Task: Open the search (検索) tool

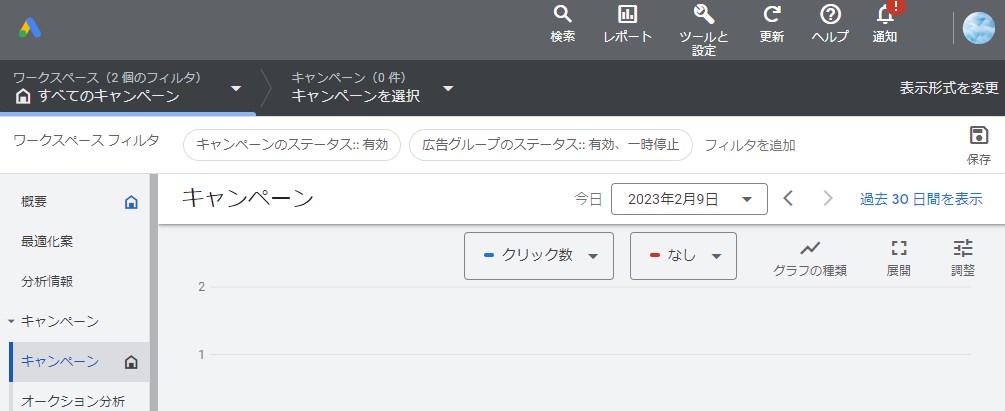Action: click(563, 24)
